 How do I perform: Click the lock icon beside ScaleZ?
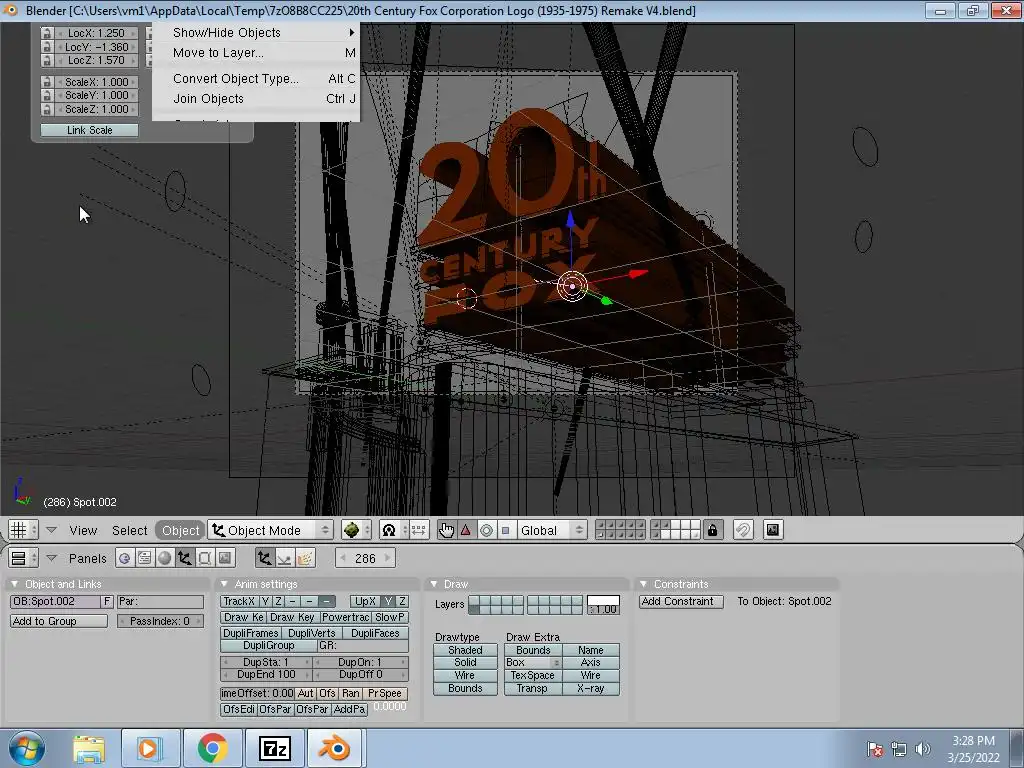(46, 109)
